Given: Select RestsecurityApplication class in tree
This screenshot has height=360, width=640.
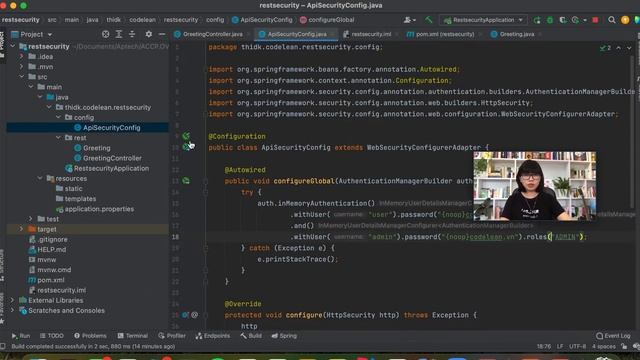Looking at the screenshot, I should click(x=111, y=168).
